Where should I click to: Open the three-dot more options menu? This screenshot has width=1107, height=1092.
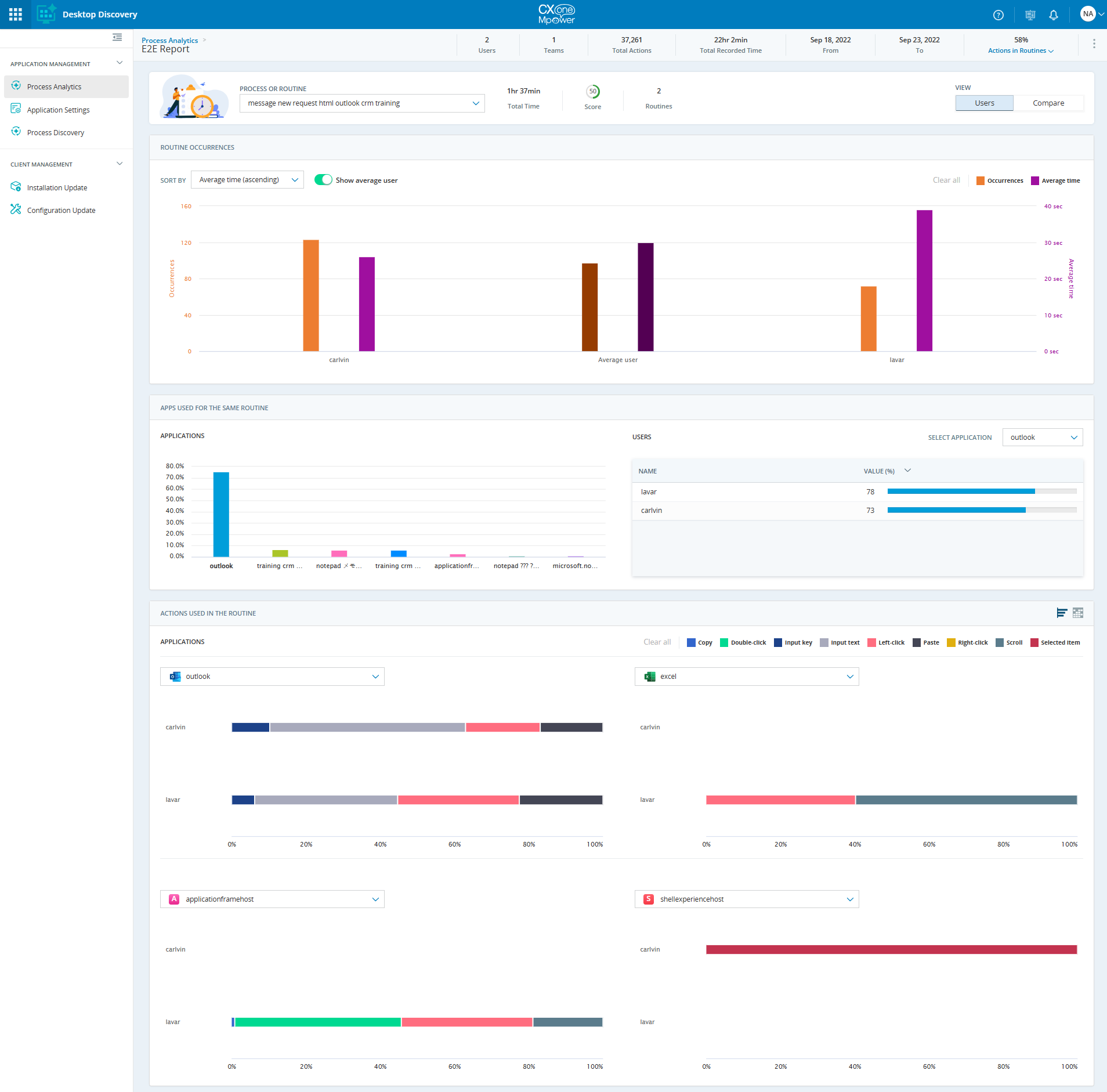click(x=1094, y=44)
